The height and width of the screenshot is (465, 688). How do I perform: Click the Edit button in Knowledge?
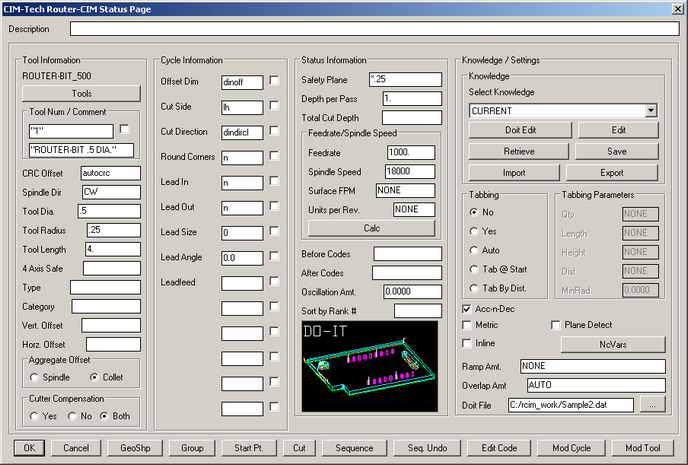coord(618,130)
